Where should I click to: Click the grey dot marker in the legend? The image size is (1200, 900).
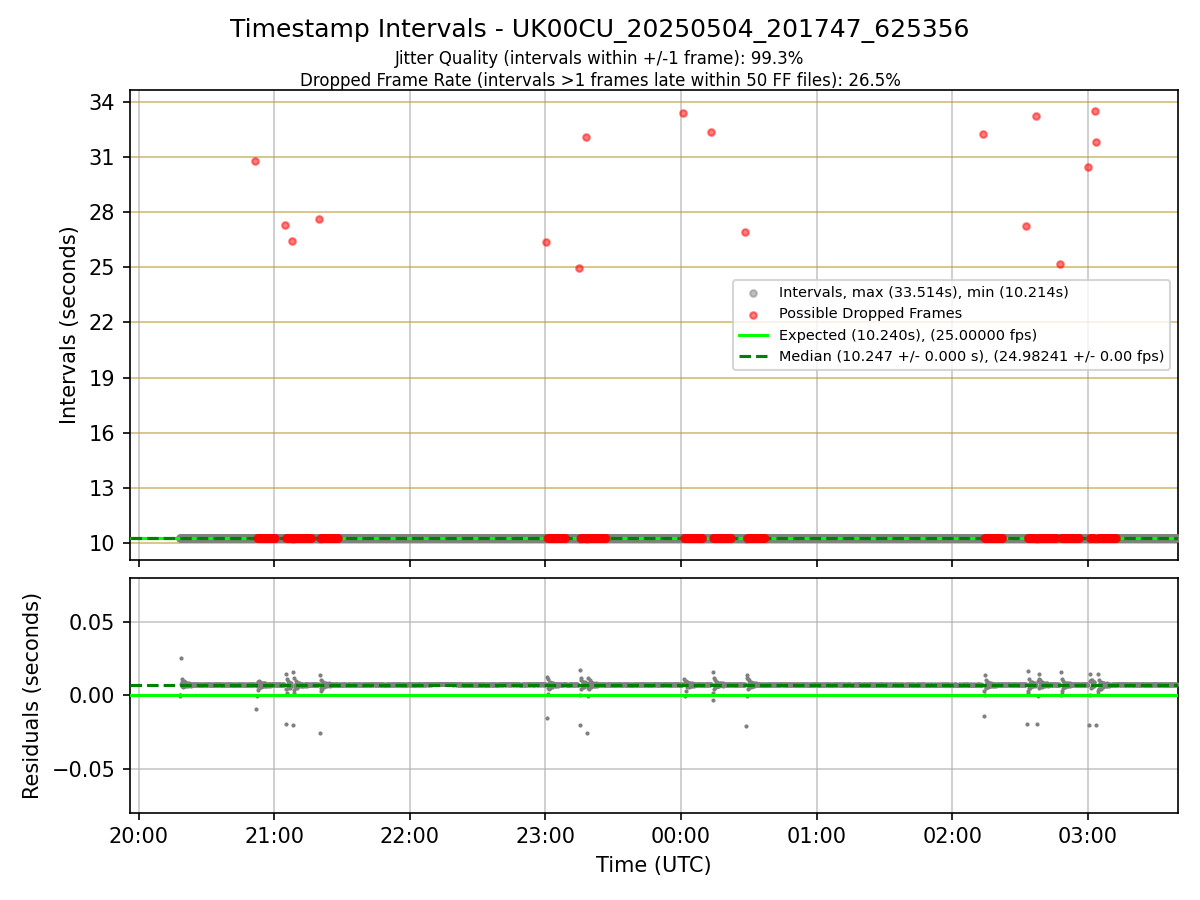pyautogui.click(x=754, y=292)
